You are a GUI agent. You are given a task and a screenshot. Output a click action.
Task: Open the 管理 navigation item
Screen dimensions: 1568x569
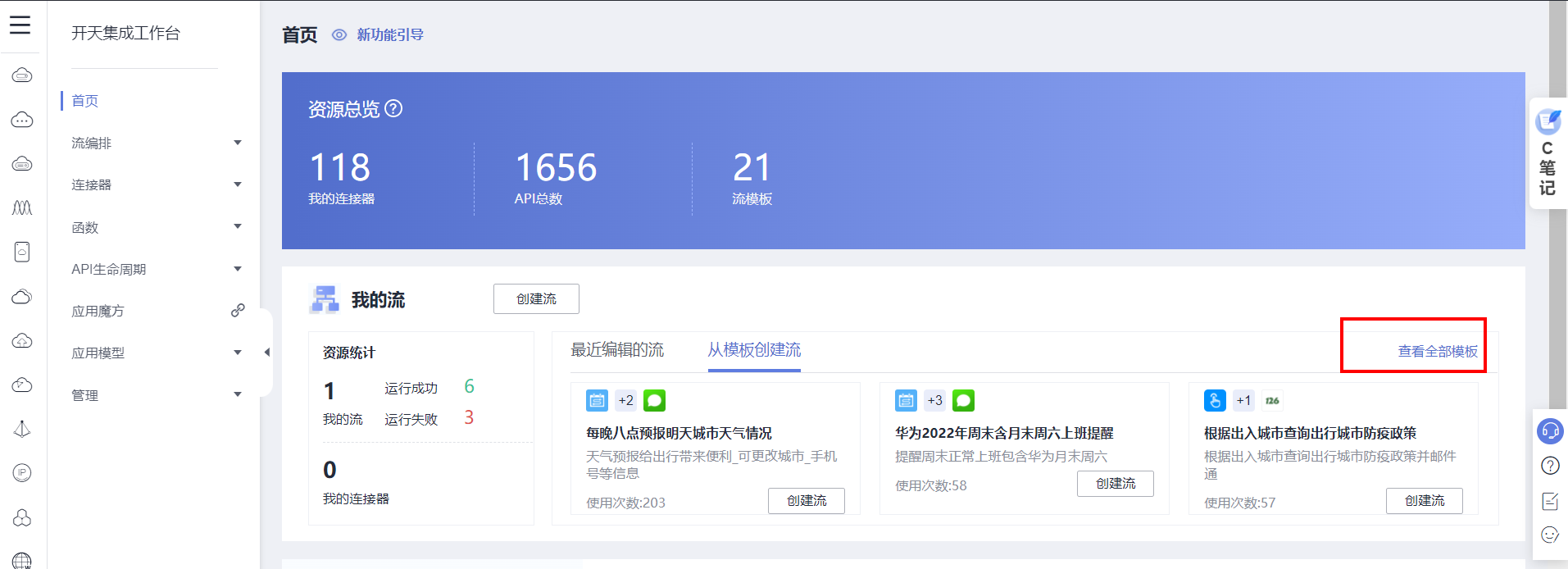point(85,395)
